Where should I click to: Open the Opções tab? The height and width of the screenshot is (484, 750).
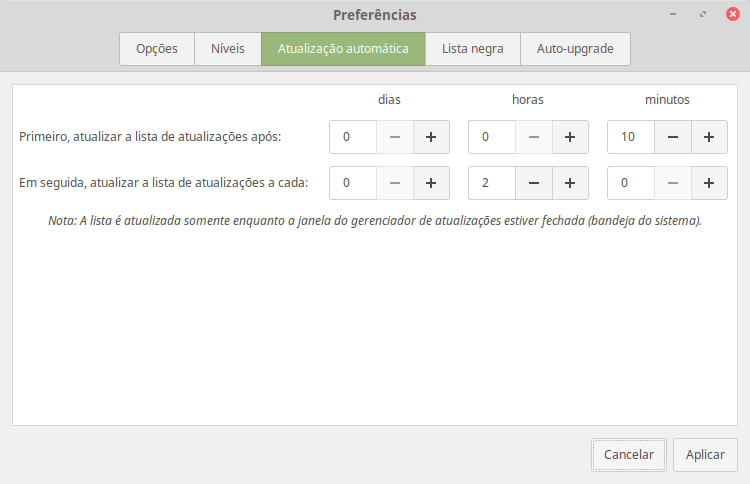(x=157, y=49)
